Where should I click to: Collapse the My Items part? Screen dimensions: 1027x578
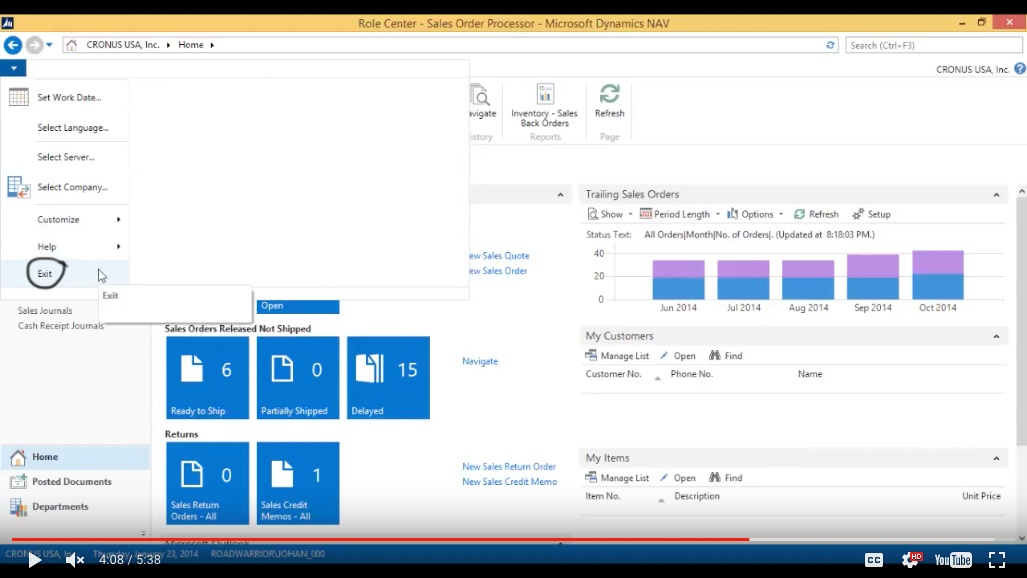coord(996,458)
